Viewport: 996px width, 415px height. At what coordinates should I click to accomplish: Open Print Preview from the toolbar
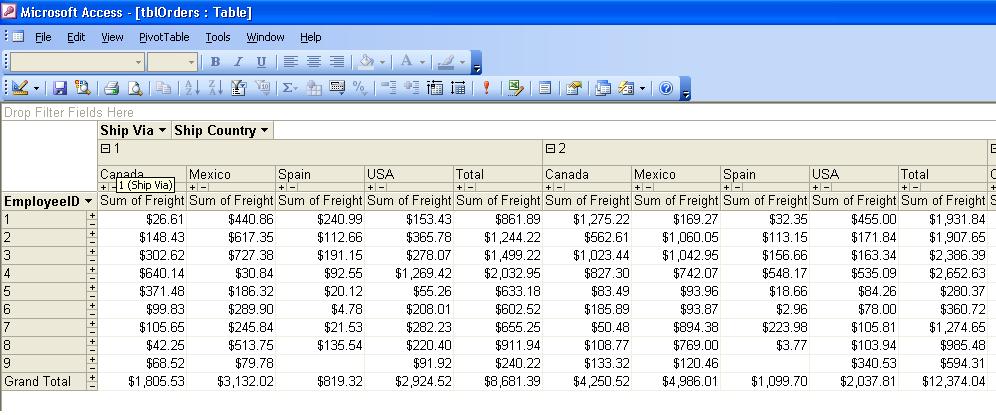pos(135,88)
